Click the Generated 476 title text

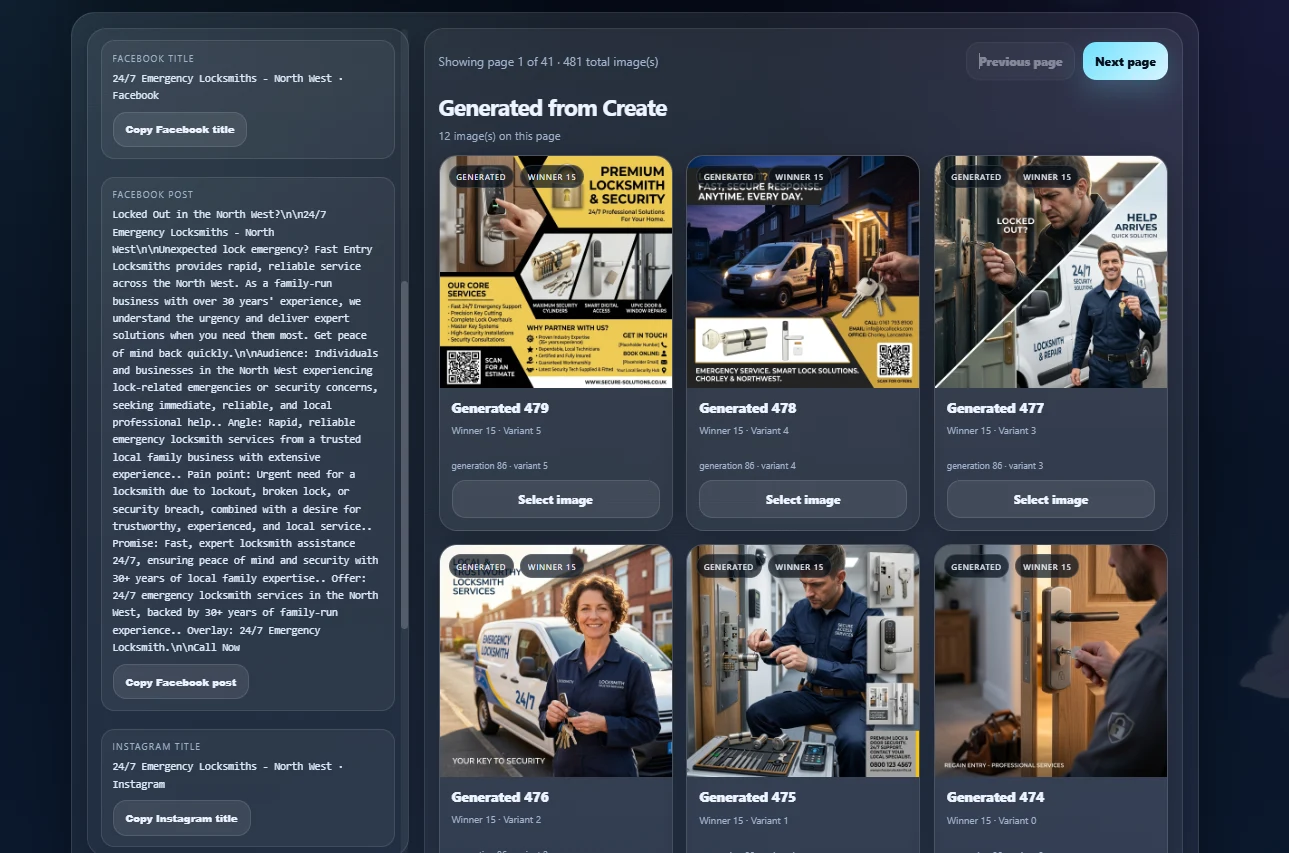pyautogui.click(x=500, y=797)
